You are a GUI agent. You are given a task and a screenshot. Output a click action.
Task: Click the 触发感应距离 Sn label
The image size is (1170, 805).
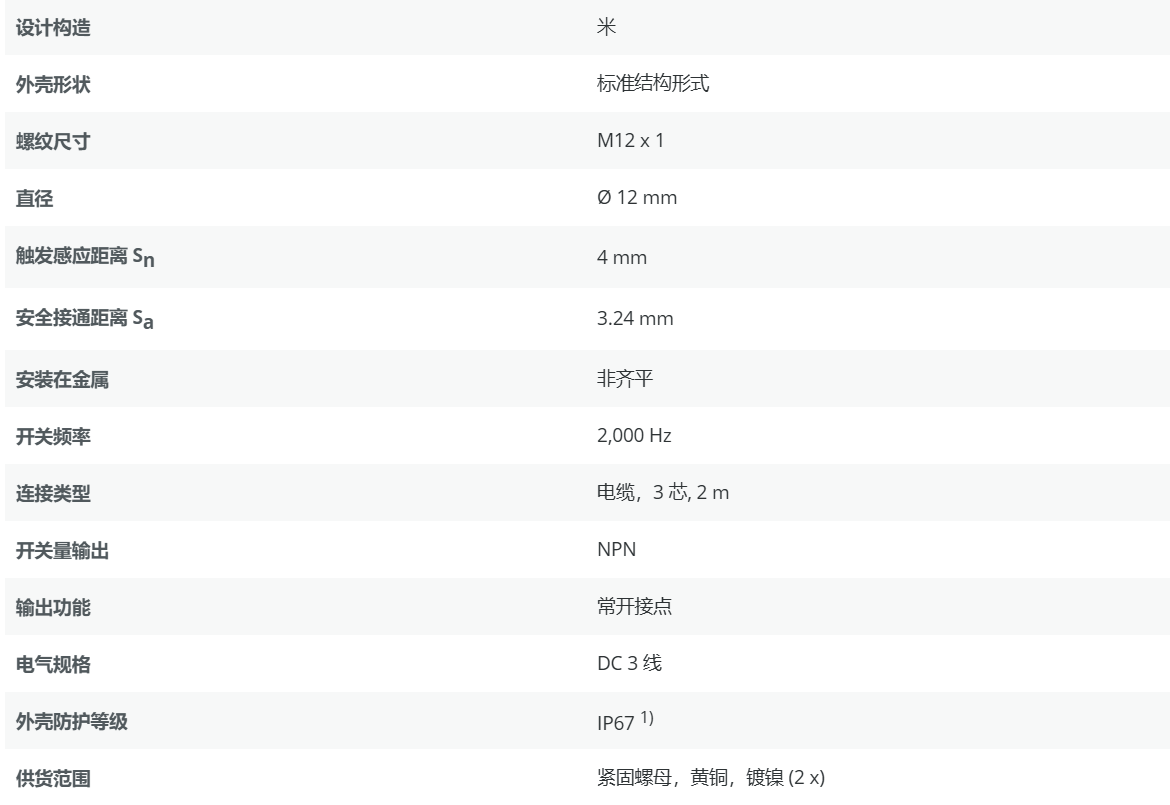pos(86,258)
